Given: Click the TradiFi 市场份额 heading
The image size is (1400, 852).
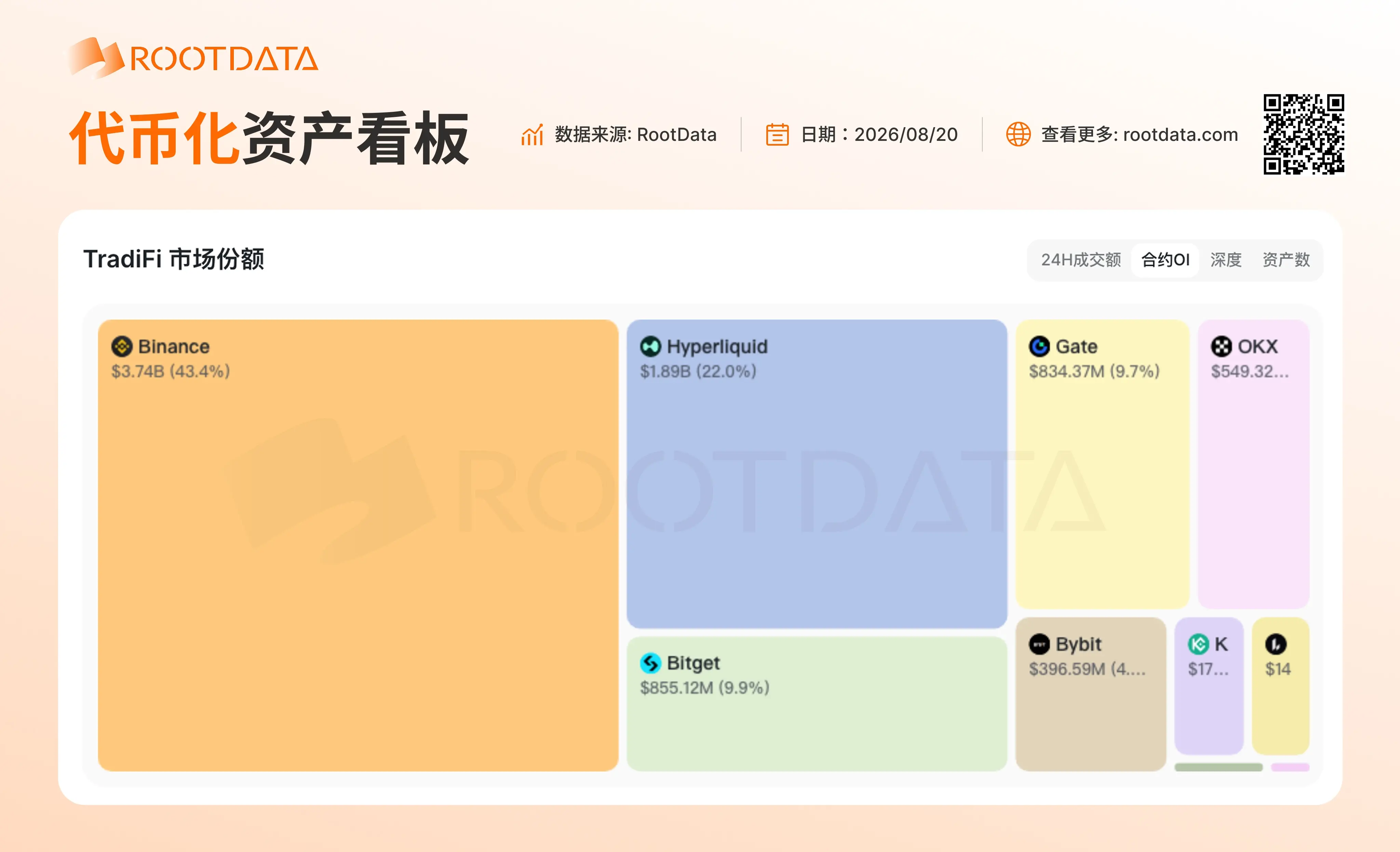Looking at the screenshot, I should [174, 259].
